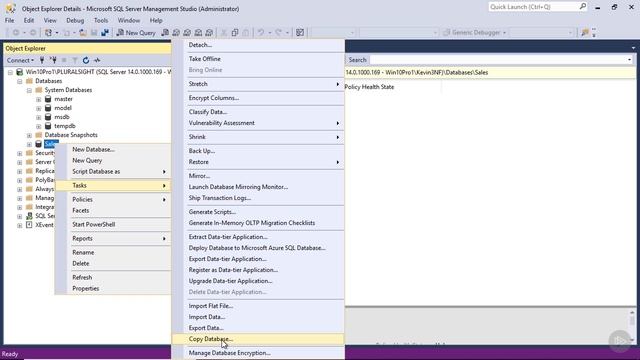Expand the Database Snapshots node

[29, 135]
